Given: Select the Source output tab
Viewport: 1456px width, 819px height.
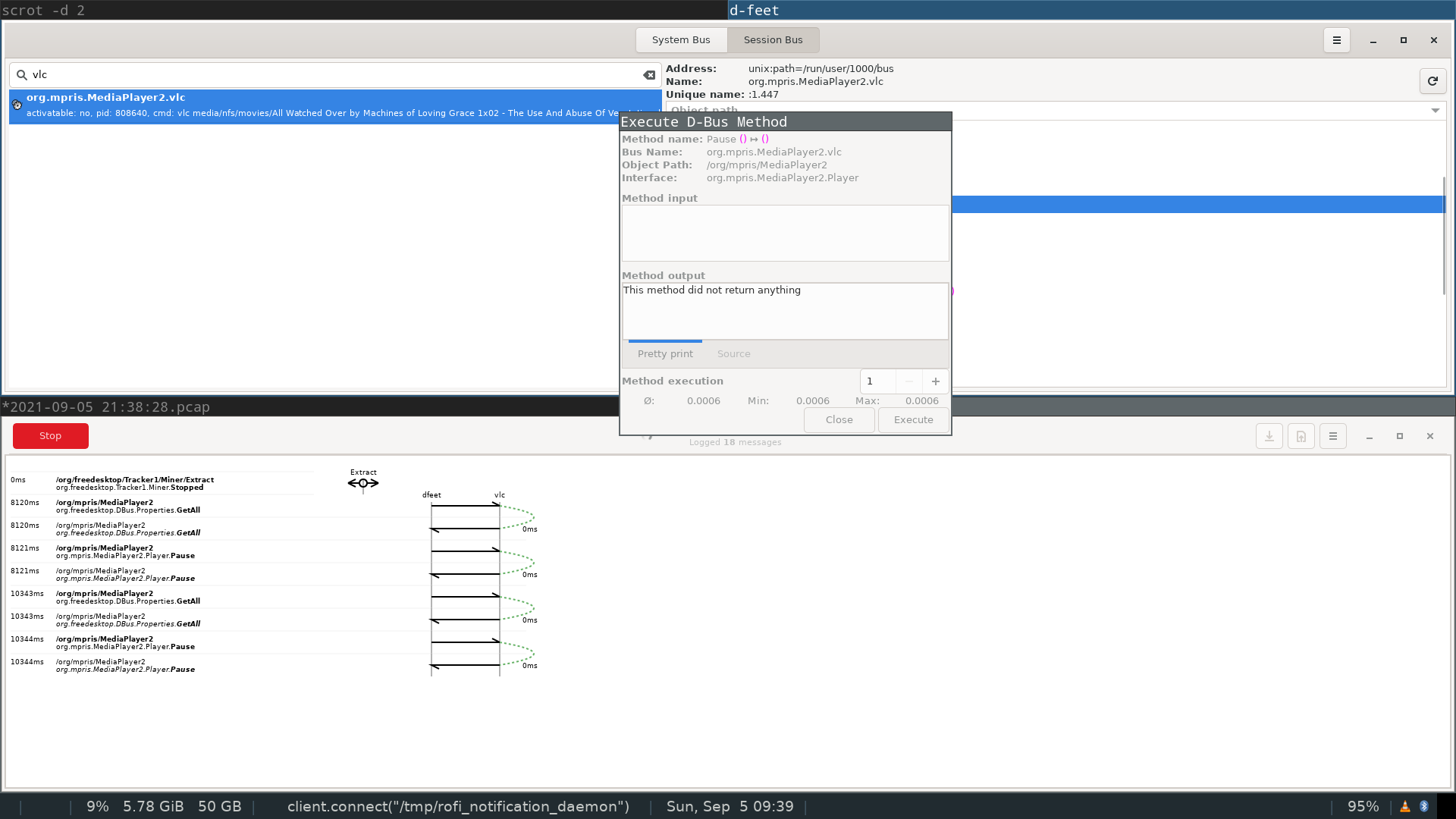Looking at the screenshot, I should 733,354.
